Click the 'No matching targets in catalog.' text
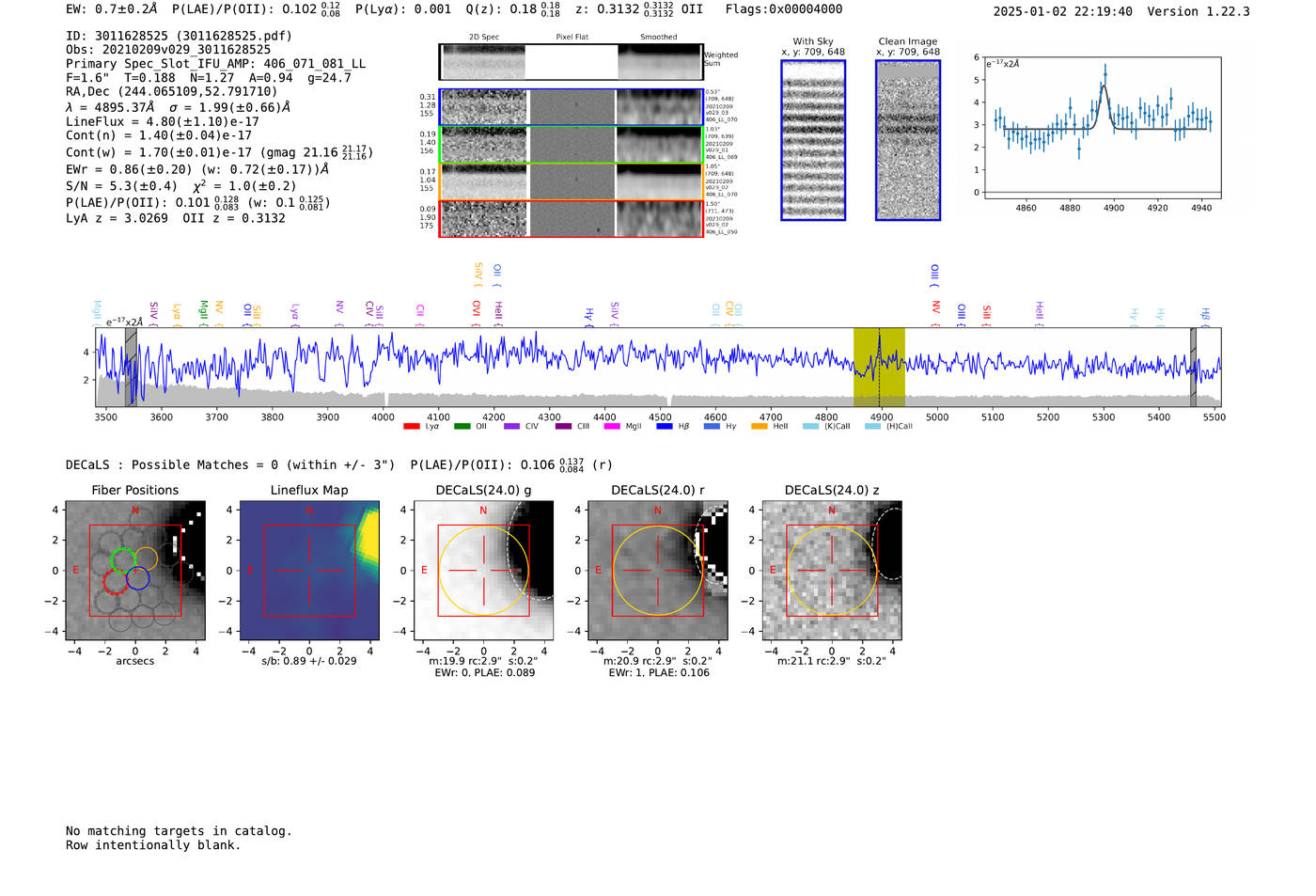 [179, 831]
